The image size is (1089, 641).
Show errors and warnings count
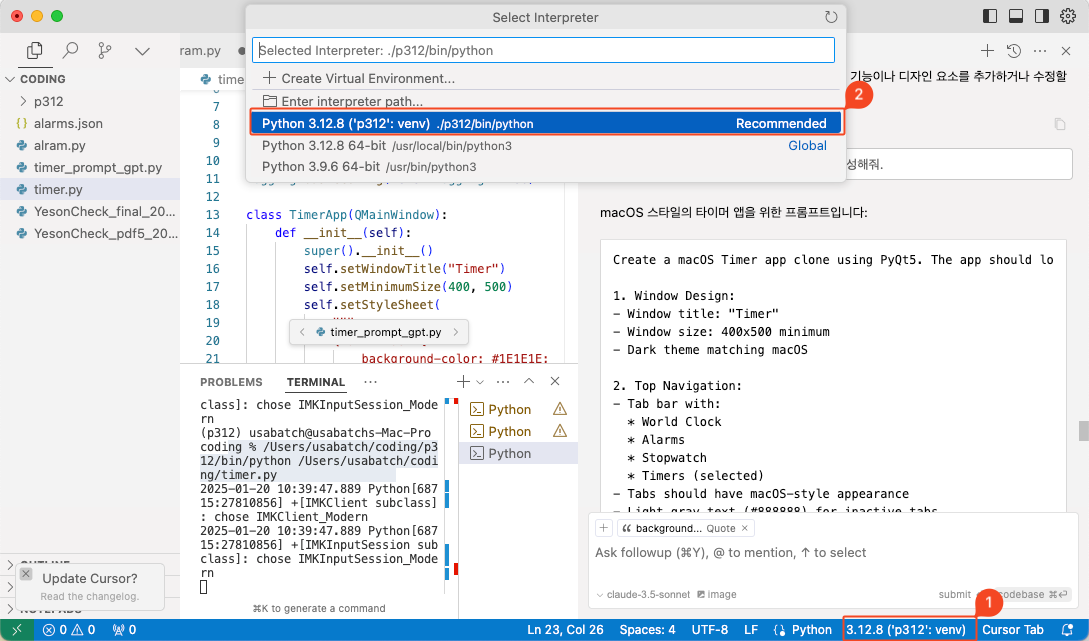pos(69,630)
